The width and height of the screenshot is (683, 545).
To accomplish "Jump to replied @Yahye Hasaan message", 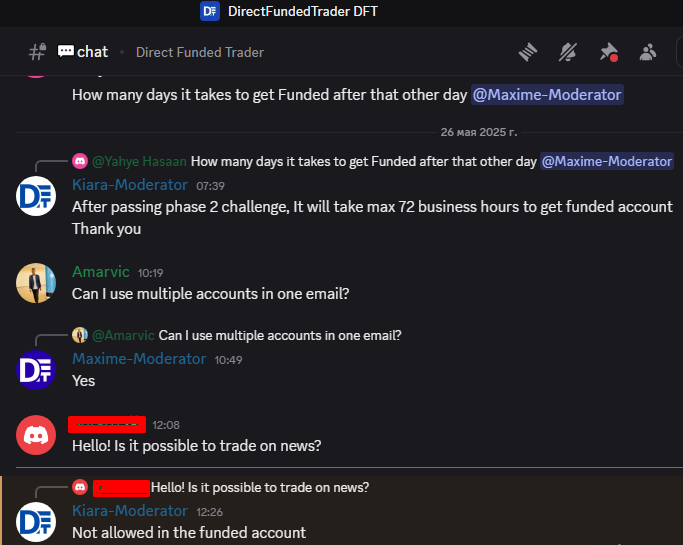I will point(372,162).
